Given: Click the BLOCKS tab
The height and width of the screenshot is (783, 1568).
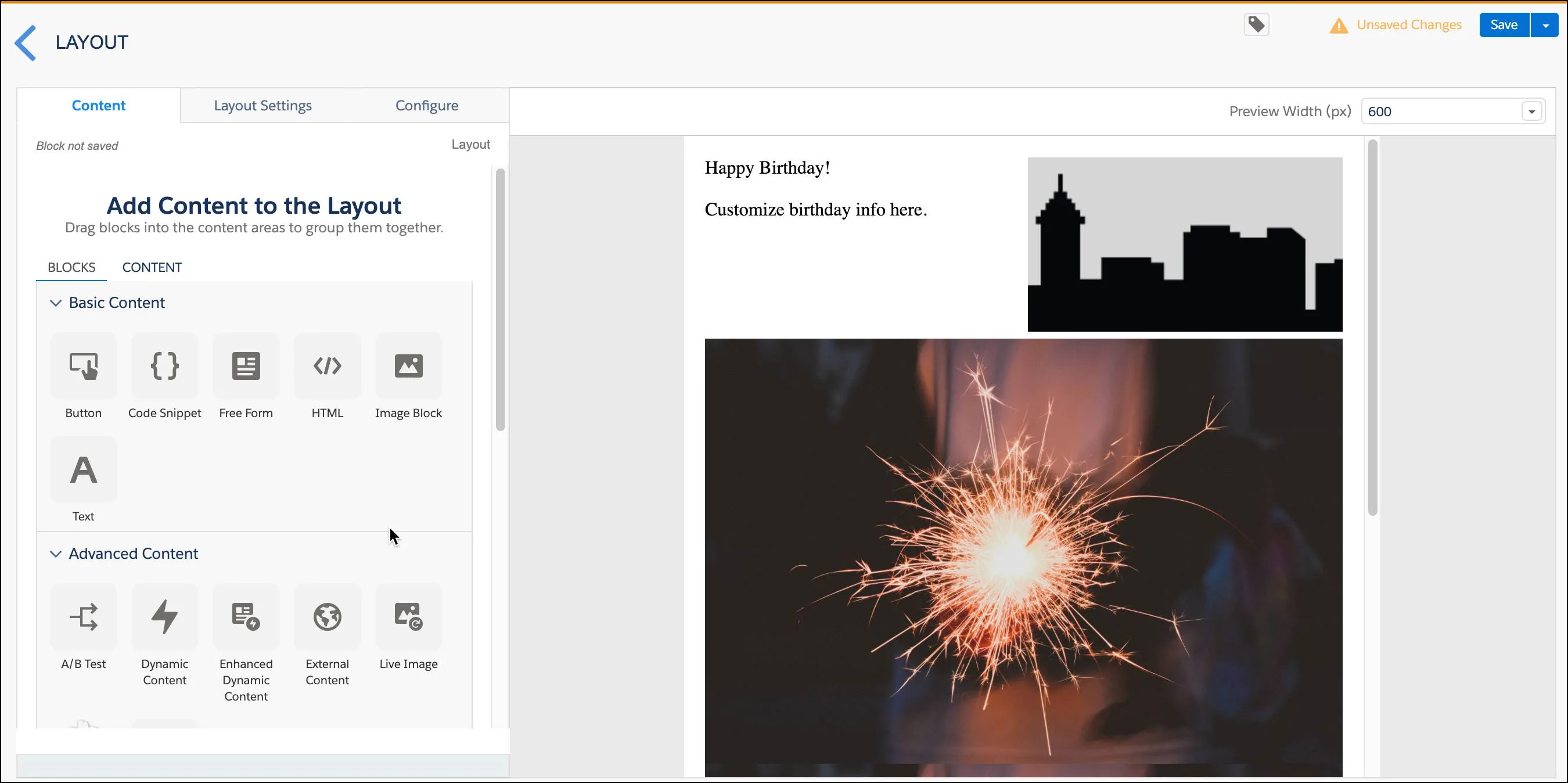Looking at the screenshot, I should (71, 266).
